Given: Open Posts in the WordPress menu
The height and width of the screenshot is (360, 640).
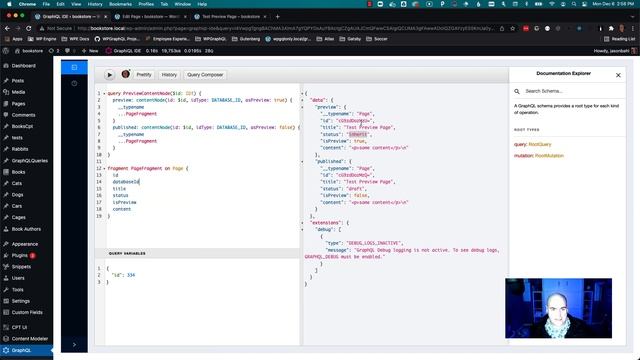Looking at the screenshot, I should coord(18,81).
